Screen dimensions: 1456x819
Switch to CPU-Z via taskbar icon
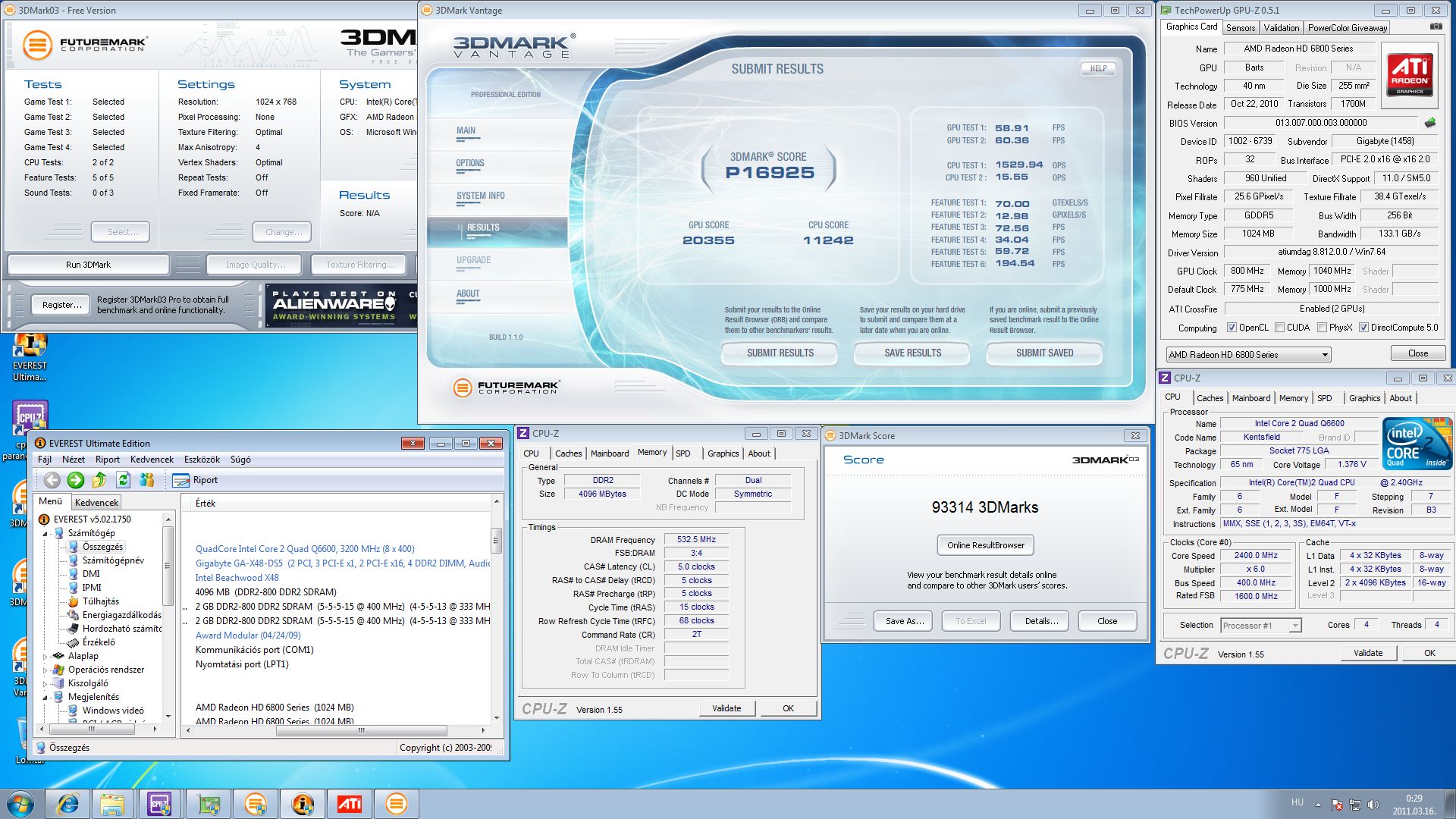(x=159, y=804)
